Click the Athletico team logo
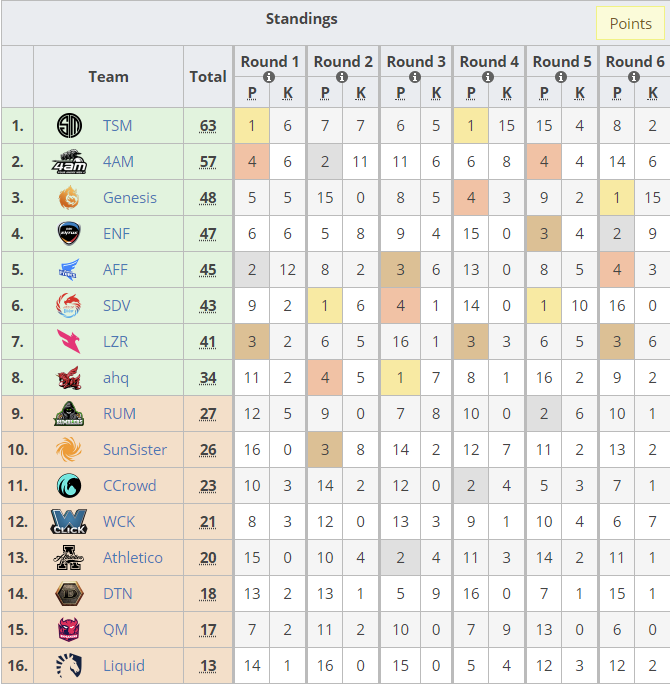 69,557
